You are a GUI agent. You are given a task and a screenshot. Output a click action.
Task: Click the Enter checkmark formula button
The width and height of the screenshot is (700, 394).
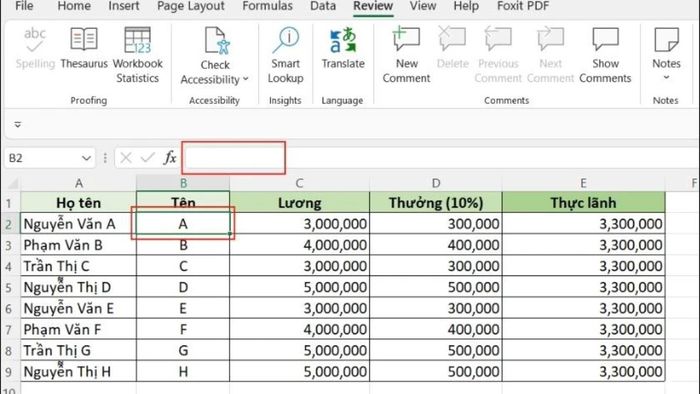coord(147,158)
